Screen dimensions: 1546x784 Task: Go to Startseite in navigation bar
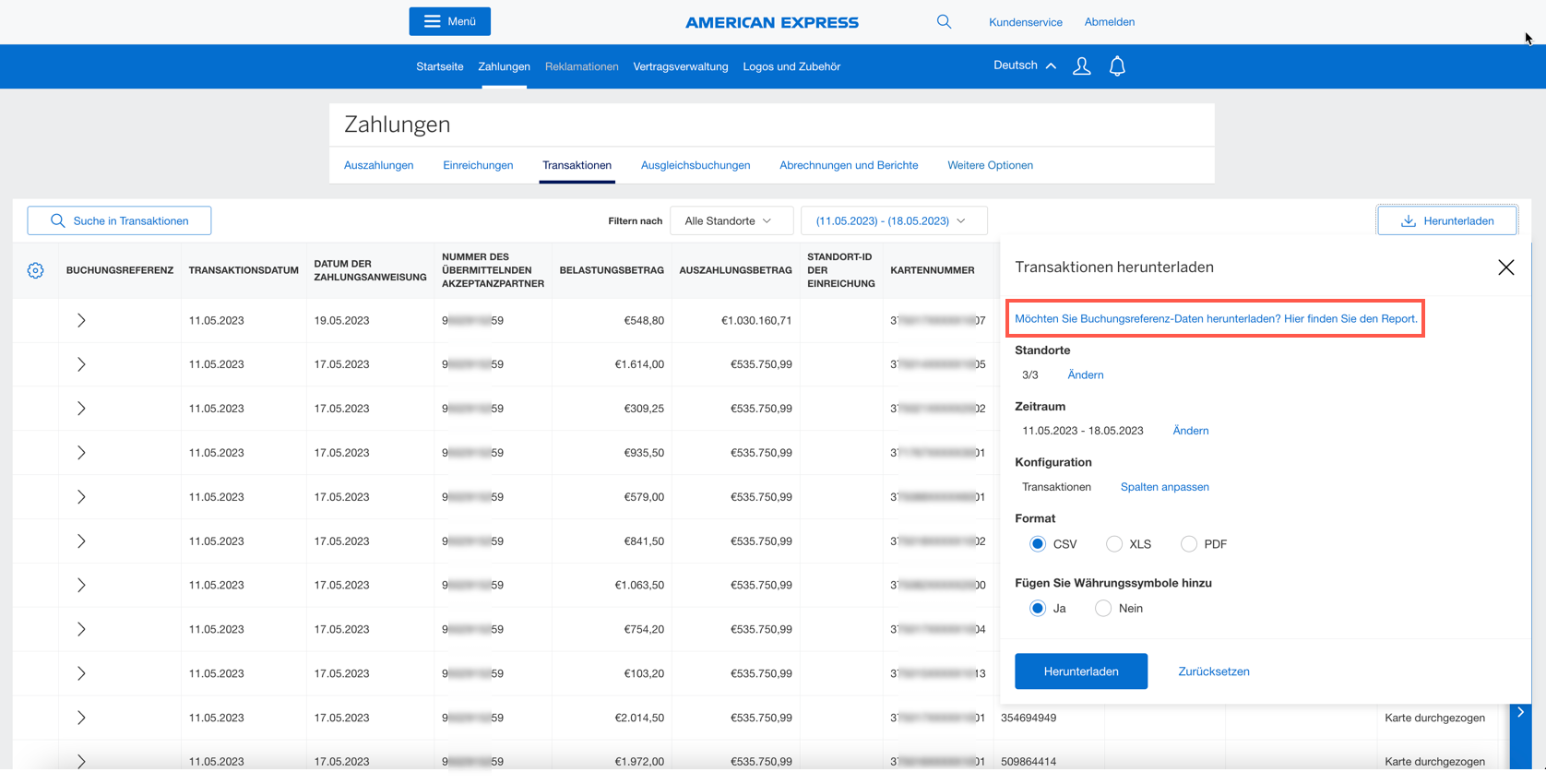point(440,66)
